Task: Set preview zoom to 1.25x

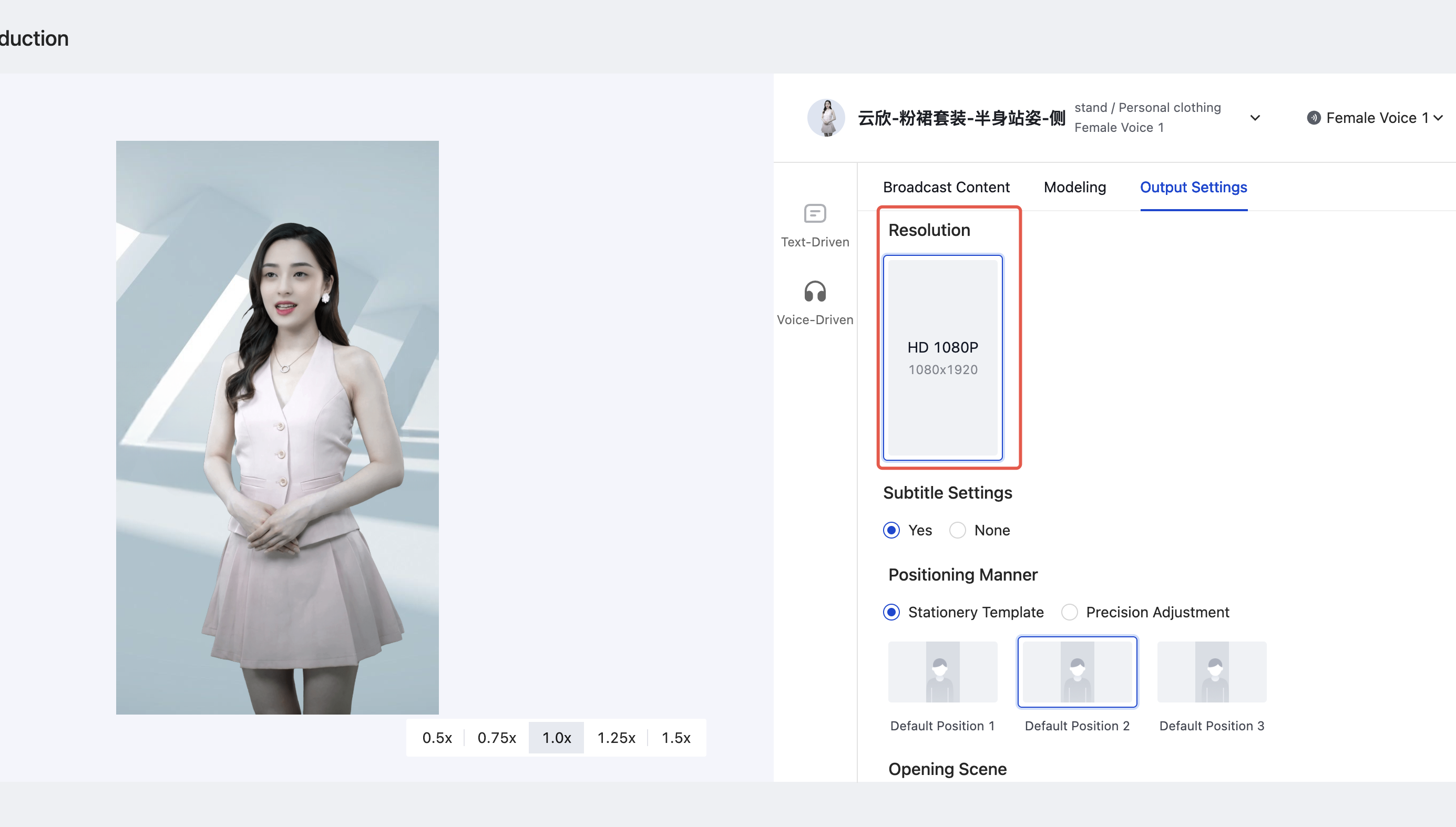Action: [616, 737]
